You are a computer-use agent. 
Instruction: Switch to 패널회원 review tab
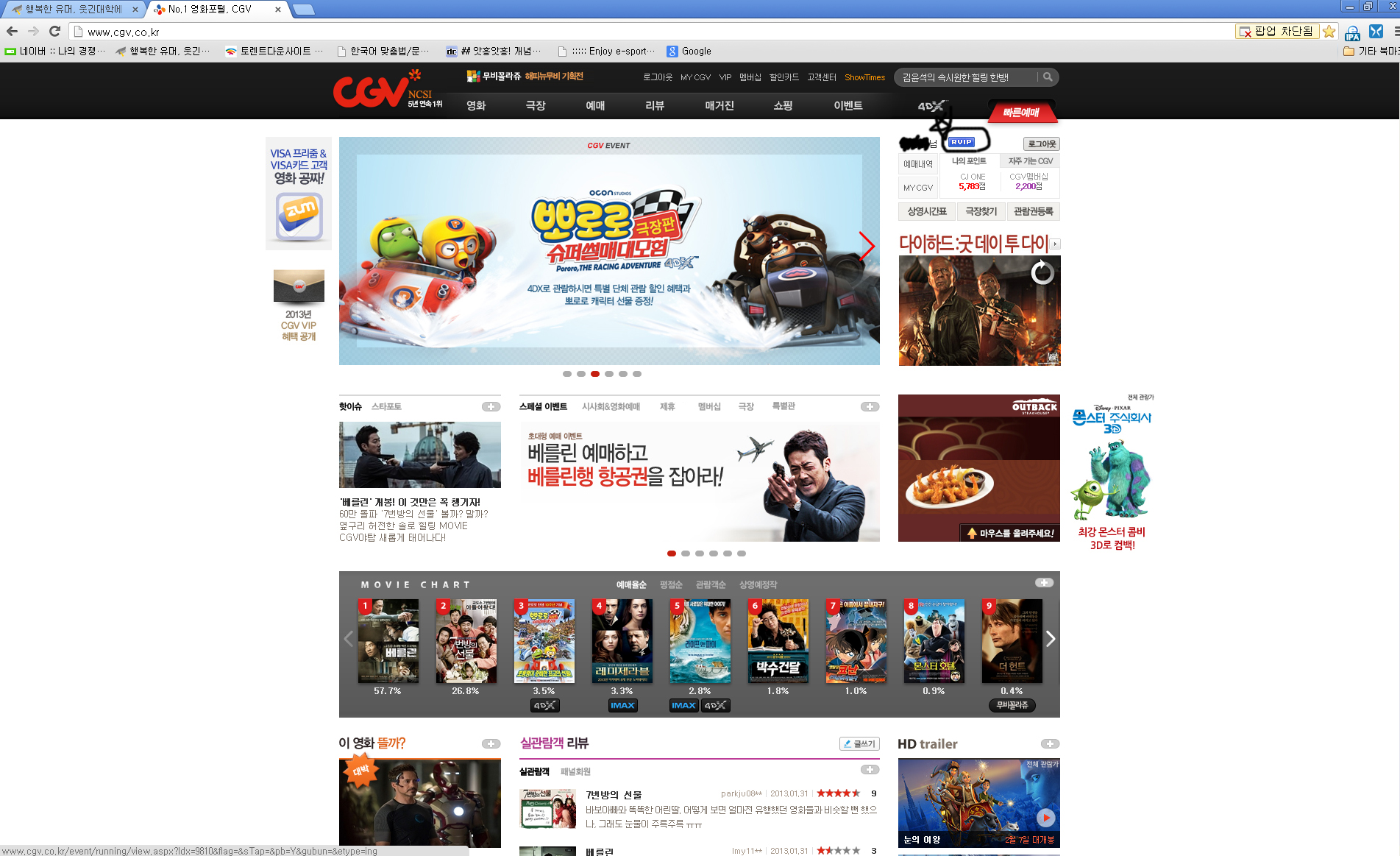click(x=575, y=771)
